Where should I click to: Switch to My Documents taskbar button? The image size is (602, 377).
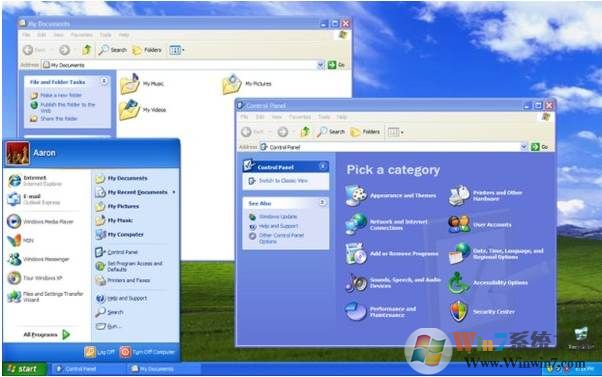coord(153,369)
